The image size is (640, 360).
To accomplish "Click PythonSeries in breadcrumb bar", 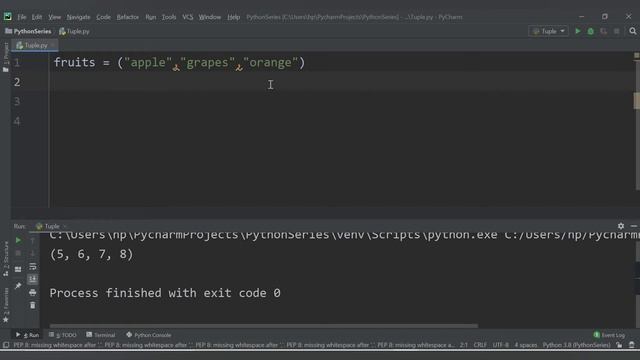I will pyautogui.click(x=28, y=31).
